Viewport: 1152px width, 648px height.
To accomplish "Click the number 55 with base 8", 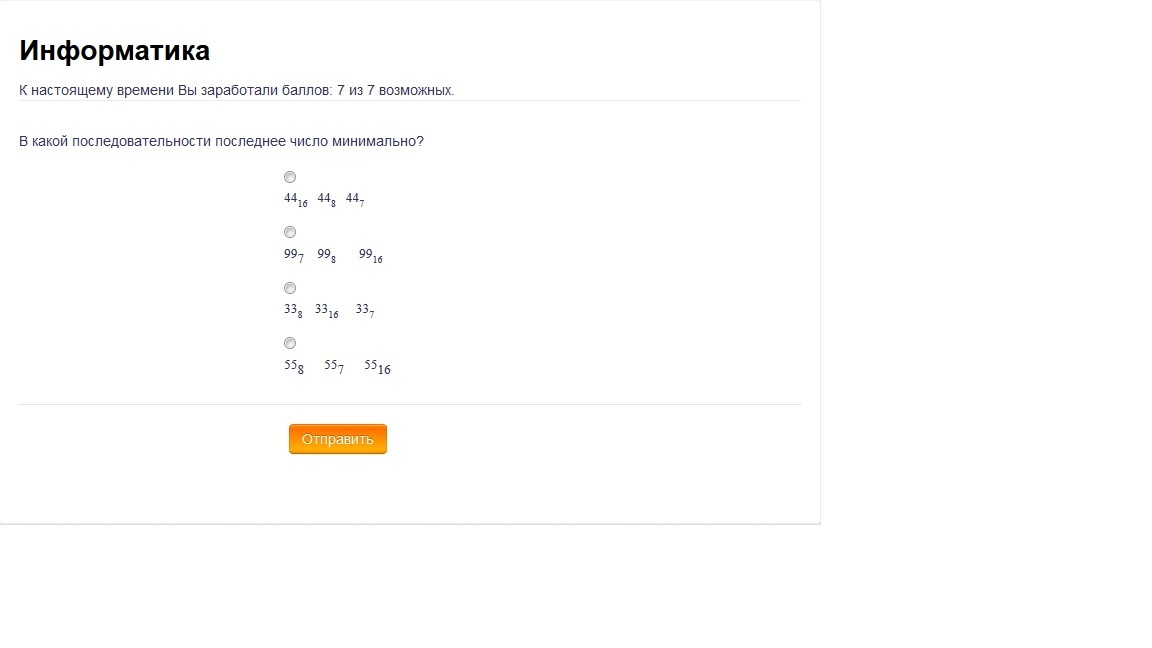I will (294, 367).
